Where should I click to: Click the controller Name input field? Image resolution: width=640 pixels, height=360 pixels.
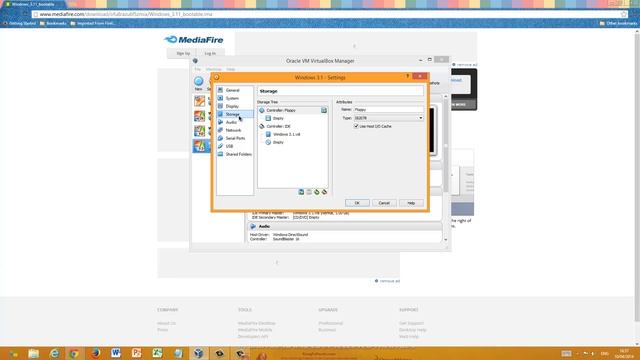pyautogui.click(x=389, y=110)
